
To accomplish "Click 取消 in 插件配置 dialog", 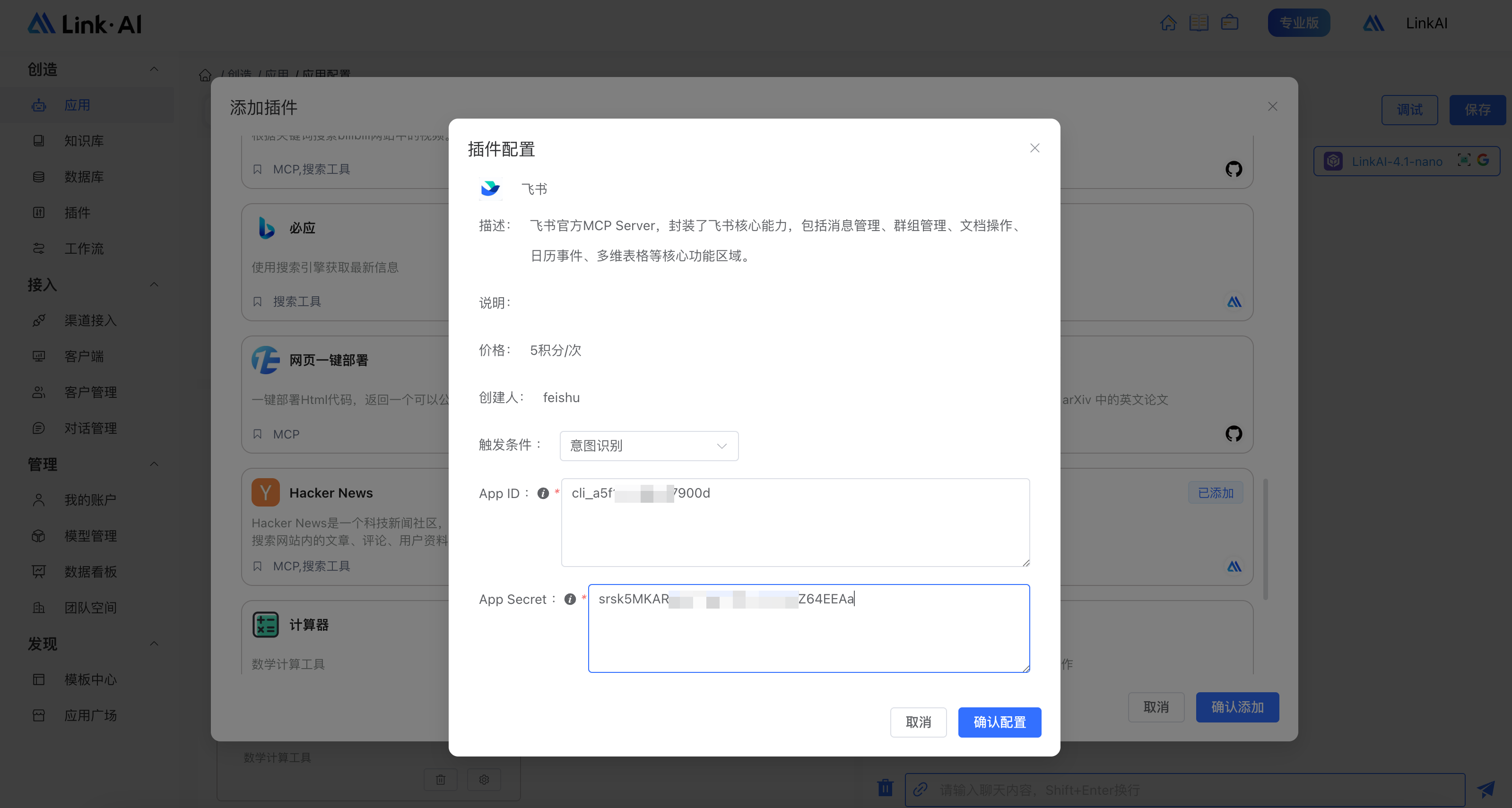I will click(x=918, y=722).
